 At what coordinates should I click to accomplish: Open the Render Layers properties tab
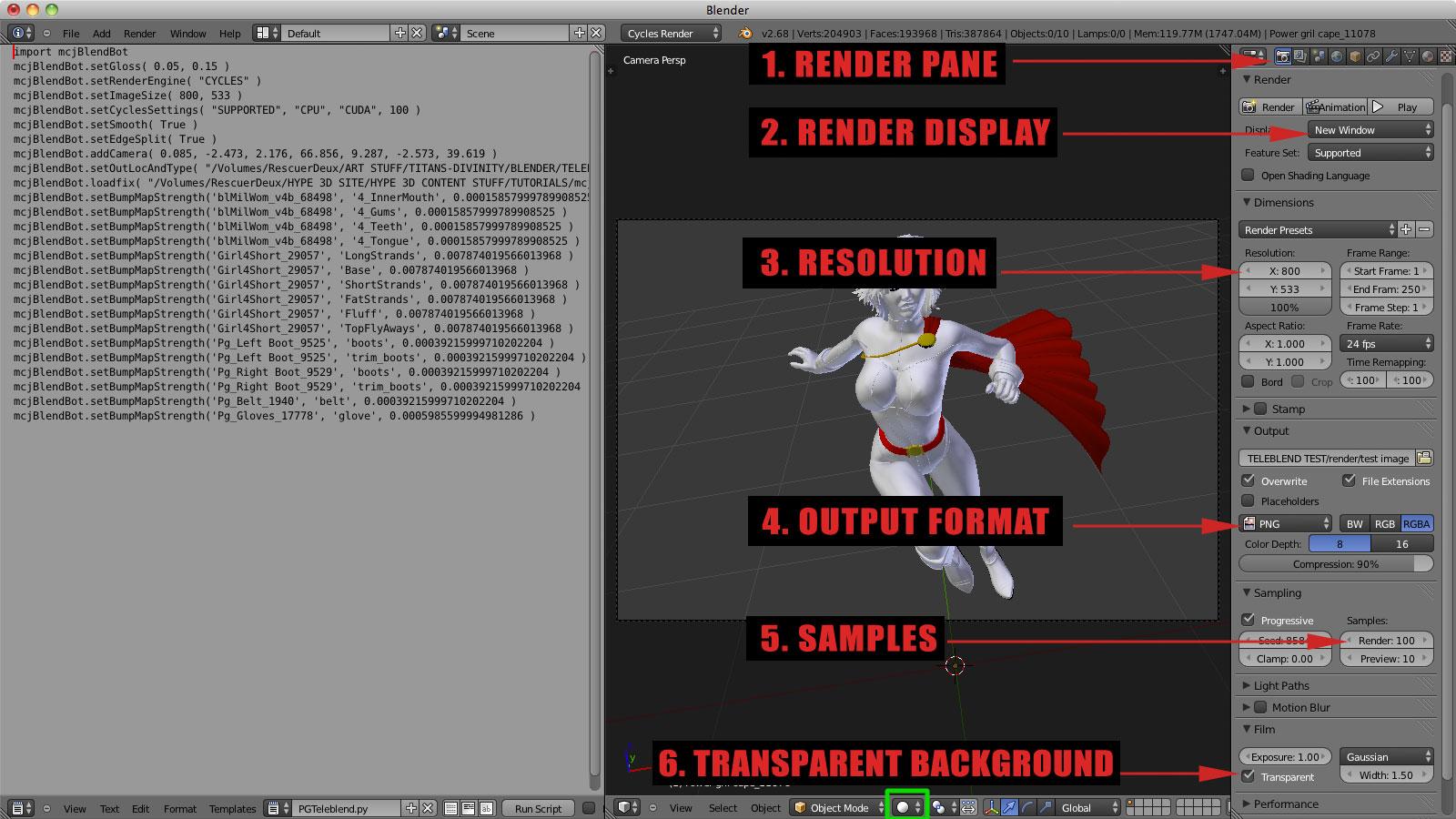(1300, 56)
